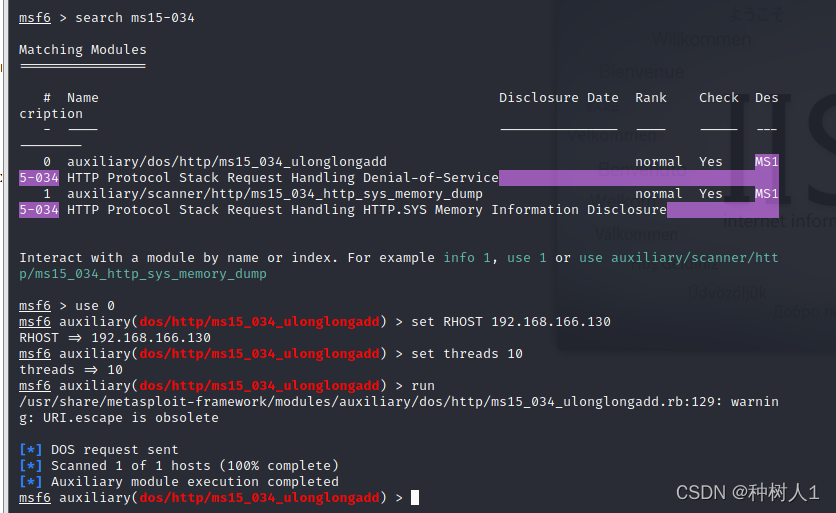Screen dimensions: 836x513
Task: Click the 'RHOST => 192.168.166.130' output line
Action: coord(115,338)
